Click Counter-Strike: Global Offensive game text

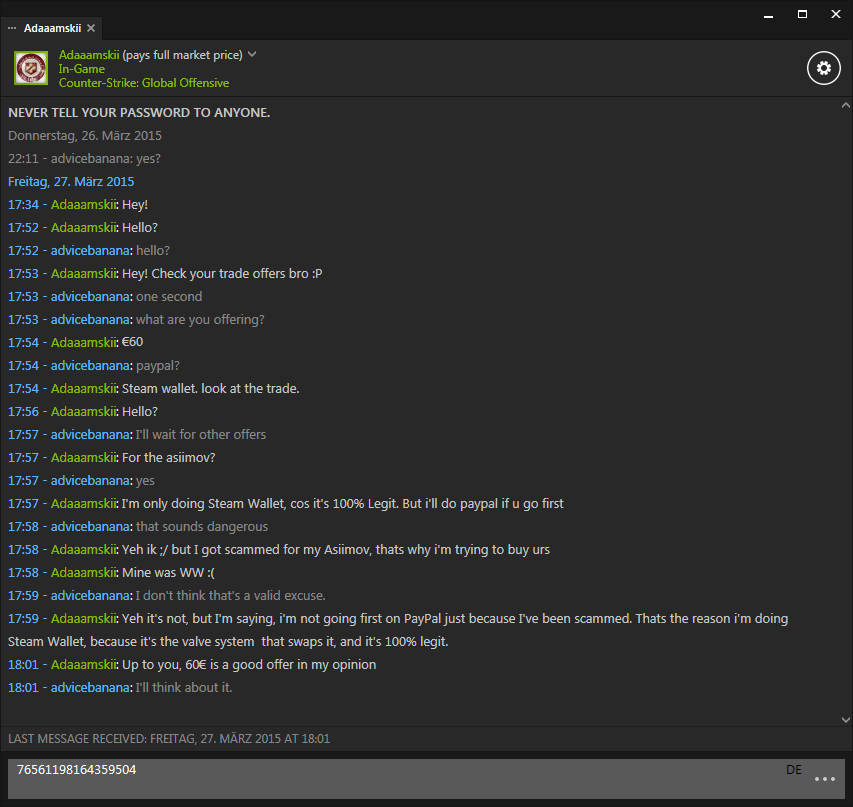click(144, 83)
